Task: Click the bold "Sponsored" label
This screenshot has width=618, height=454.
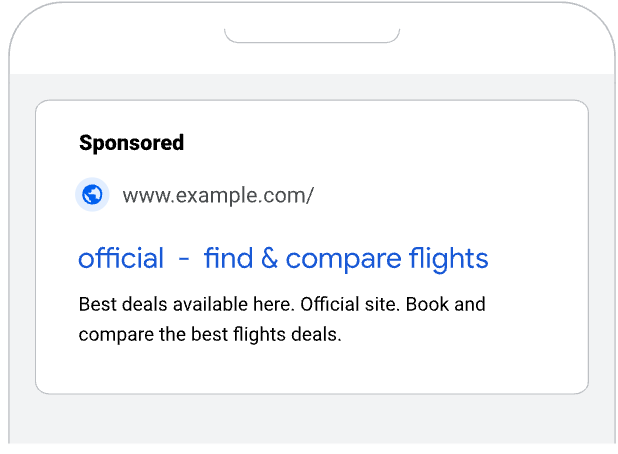Action: pyautogui.click(x=131, y=143)
